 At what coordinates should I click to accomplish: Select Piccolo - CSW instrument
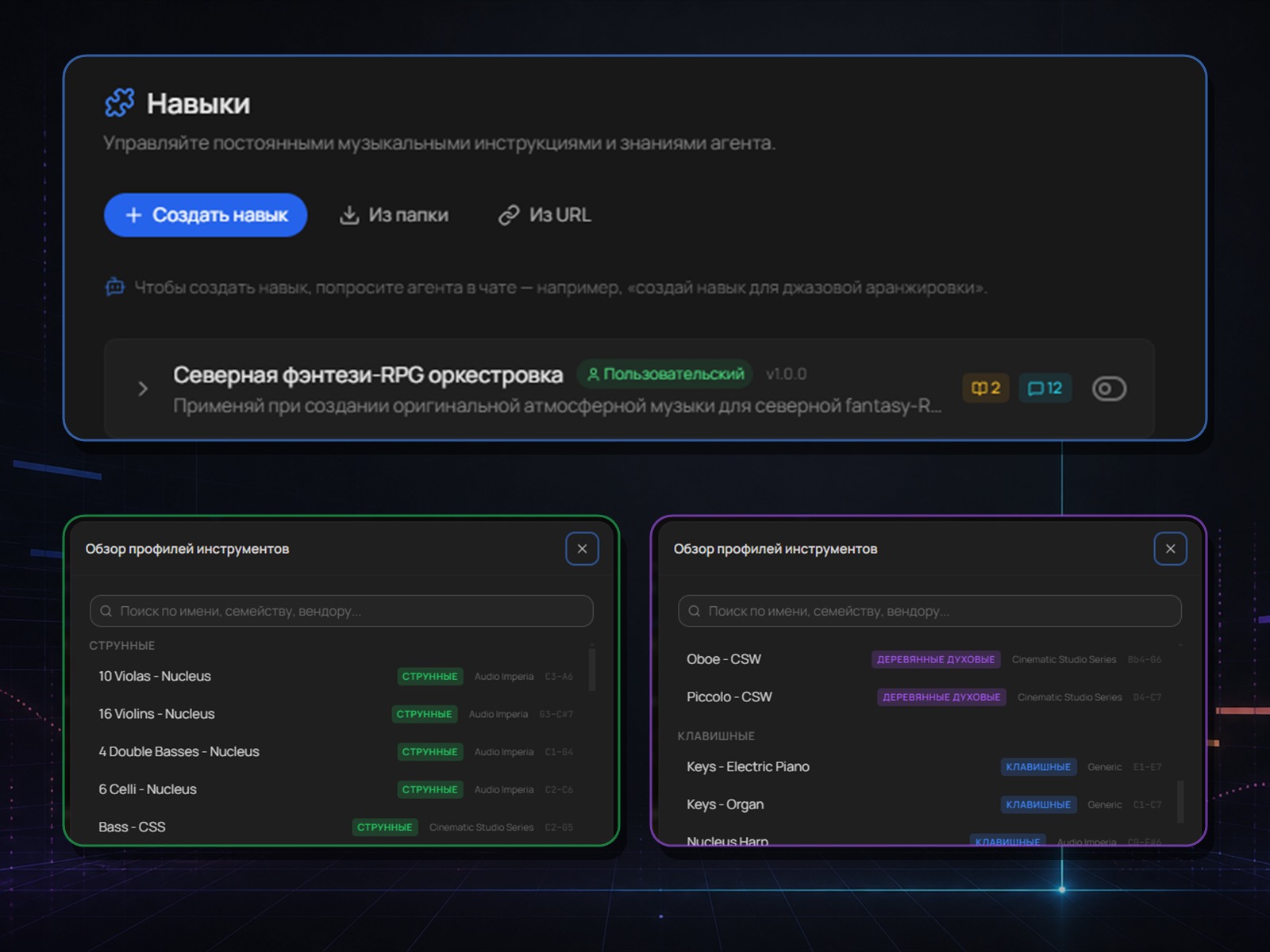(x=924, y=697)
